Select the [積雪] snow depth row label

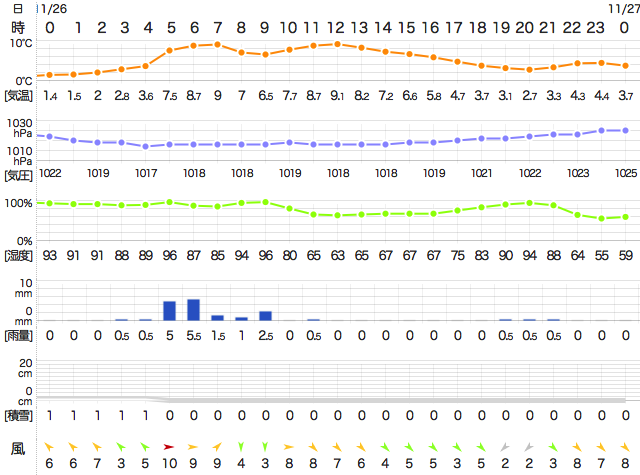[19, 414]
